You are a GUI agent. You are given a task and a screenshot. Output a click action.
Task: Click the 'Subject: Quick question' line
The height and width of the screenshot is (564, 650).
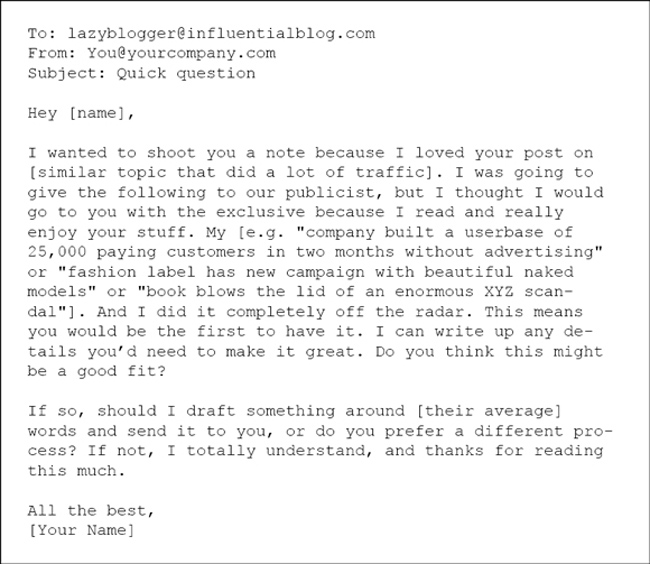tap(141, 73)
